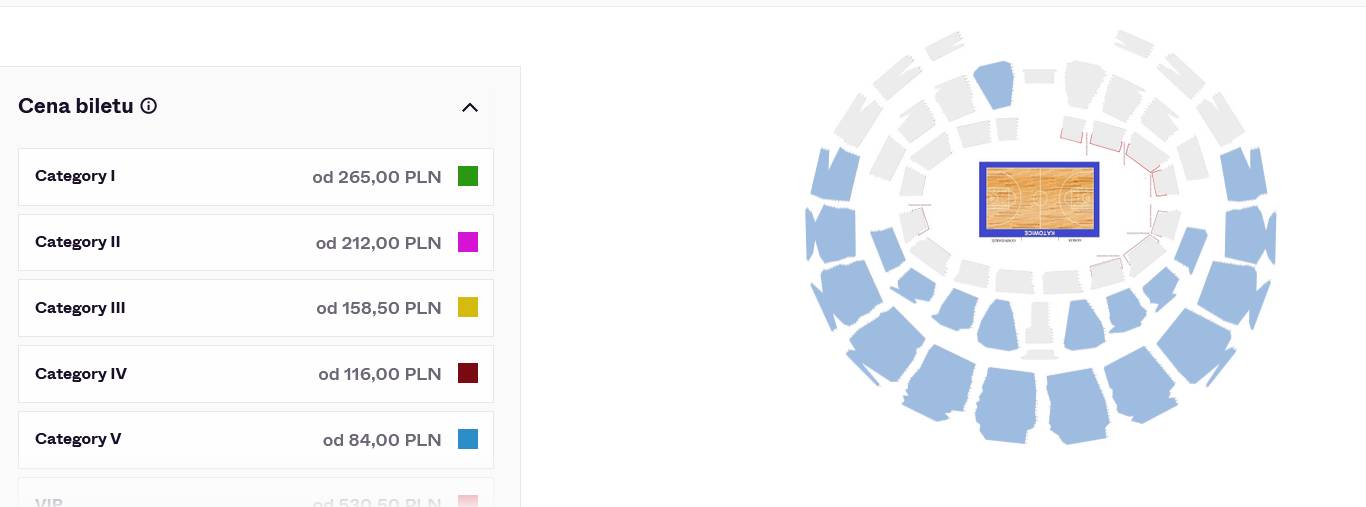Collapse the Cena biletu panel
This screenshot has width=1366, height=507.
tap(470, 107)
